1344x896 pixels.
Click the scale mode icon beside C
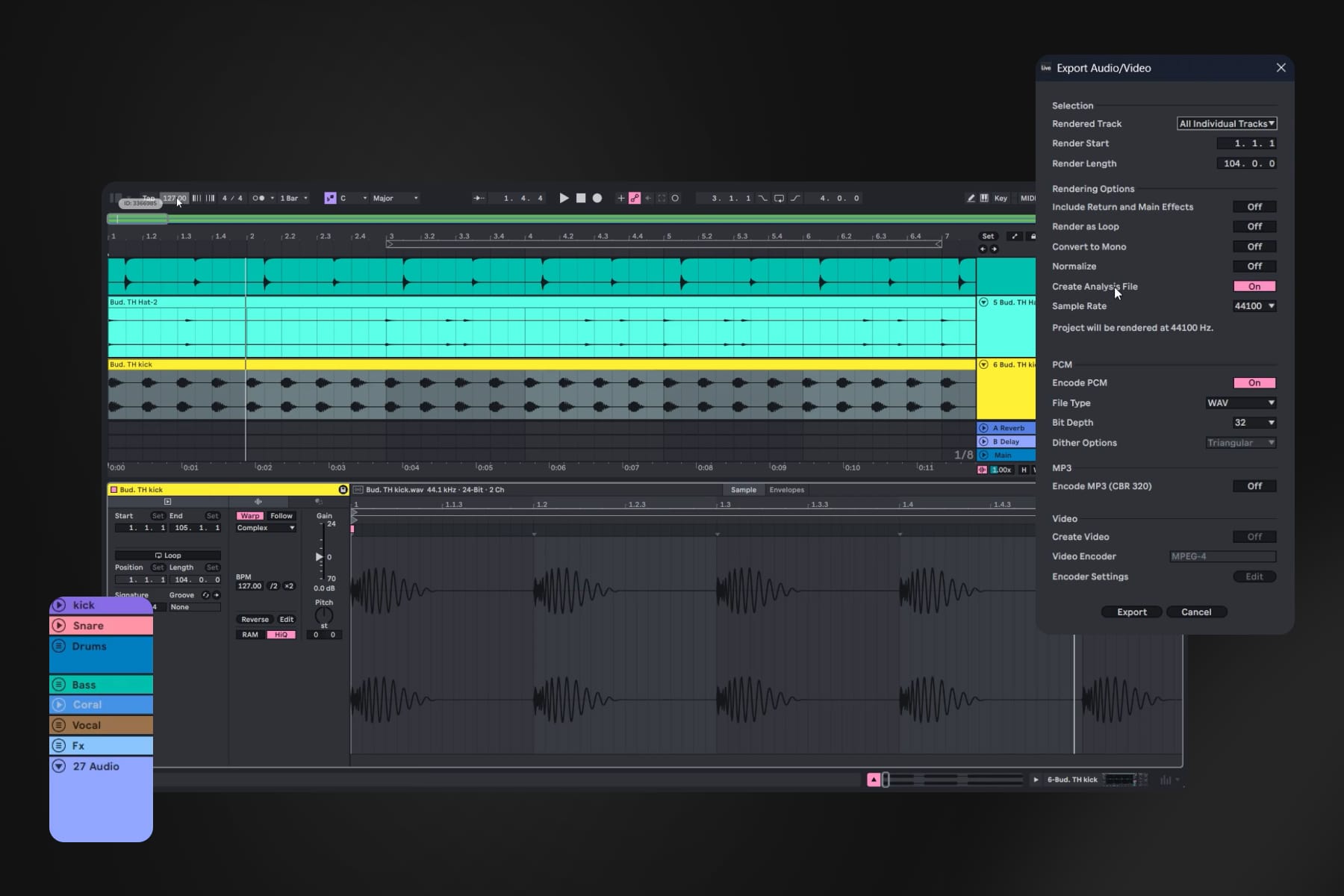click(330, 199)
